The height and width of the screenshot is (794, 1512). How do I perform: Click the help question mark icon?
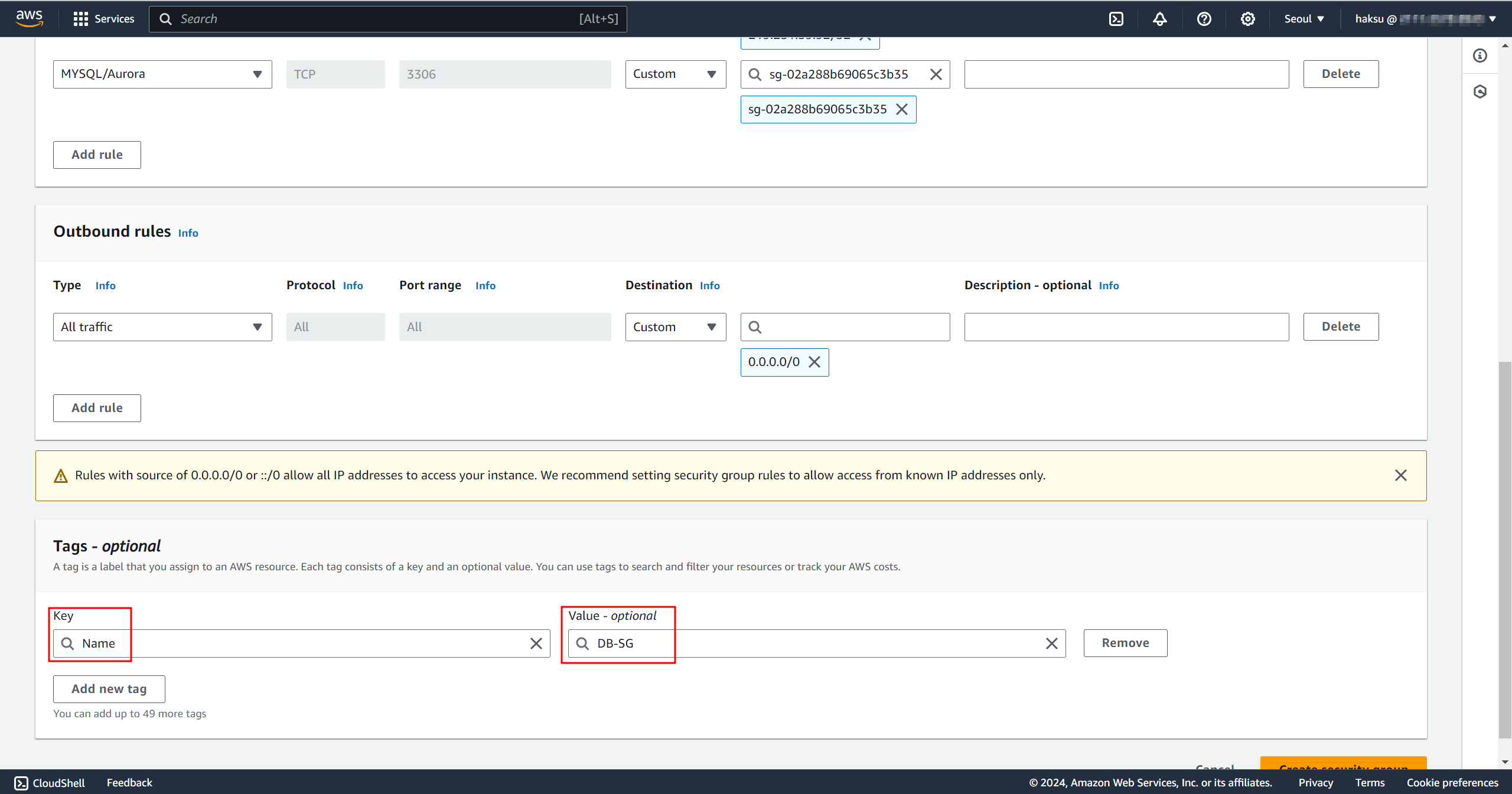pyautogui.click(x=1204, y=19)
